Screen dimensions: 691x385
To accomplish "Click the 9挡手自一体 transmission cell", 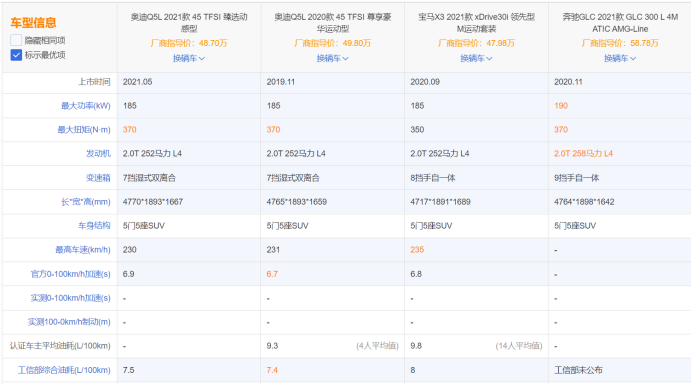I will (576, 178).
